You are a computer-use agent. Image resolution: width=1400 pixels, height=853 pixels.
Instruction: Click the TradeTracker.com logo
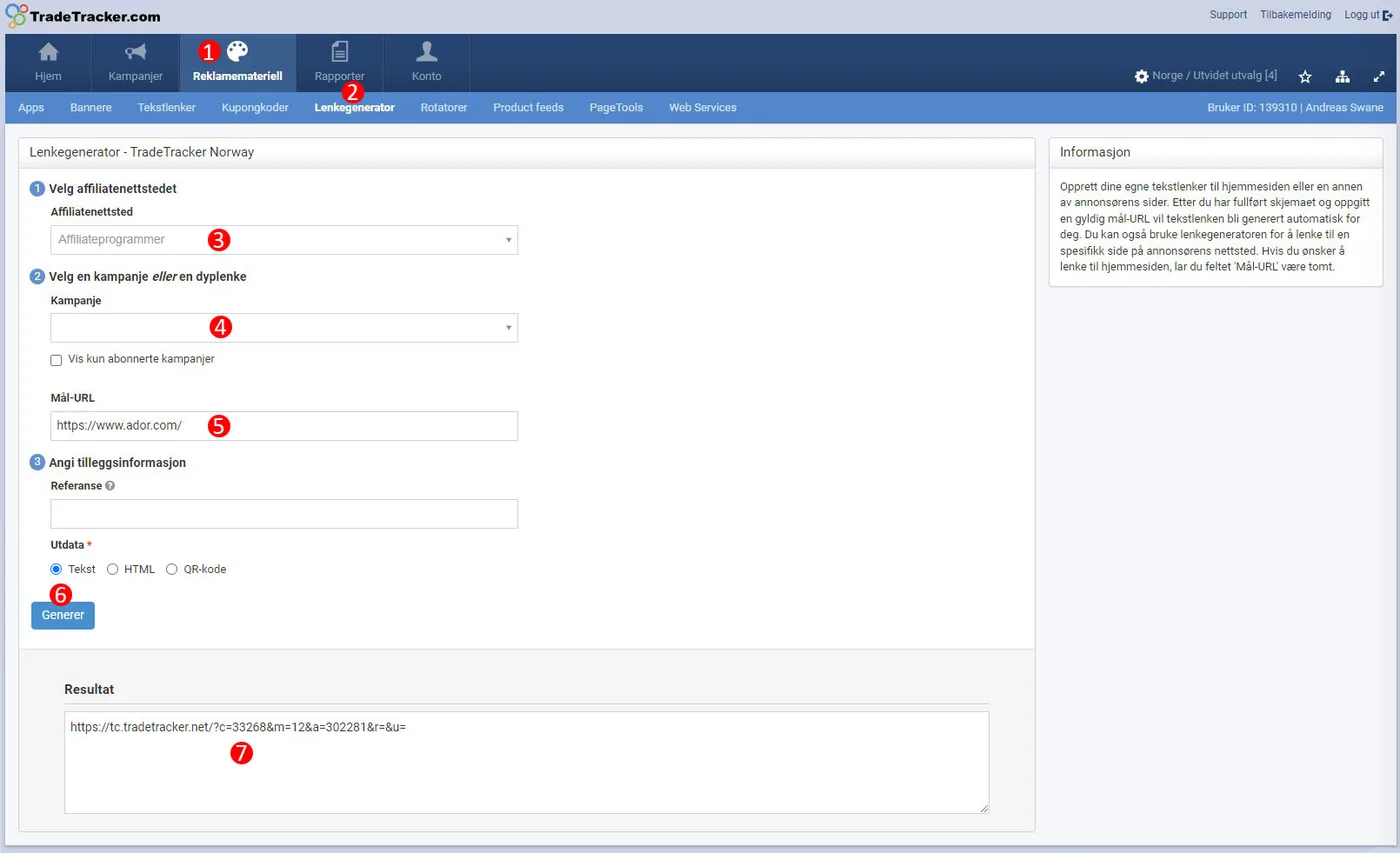tap(81, 16)
